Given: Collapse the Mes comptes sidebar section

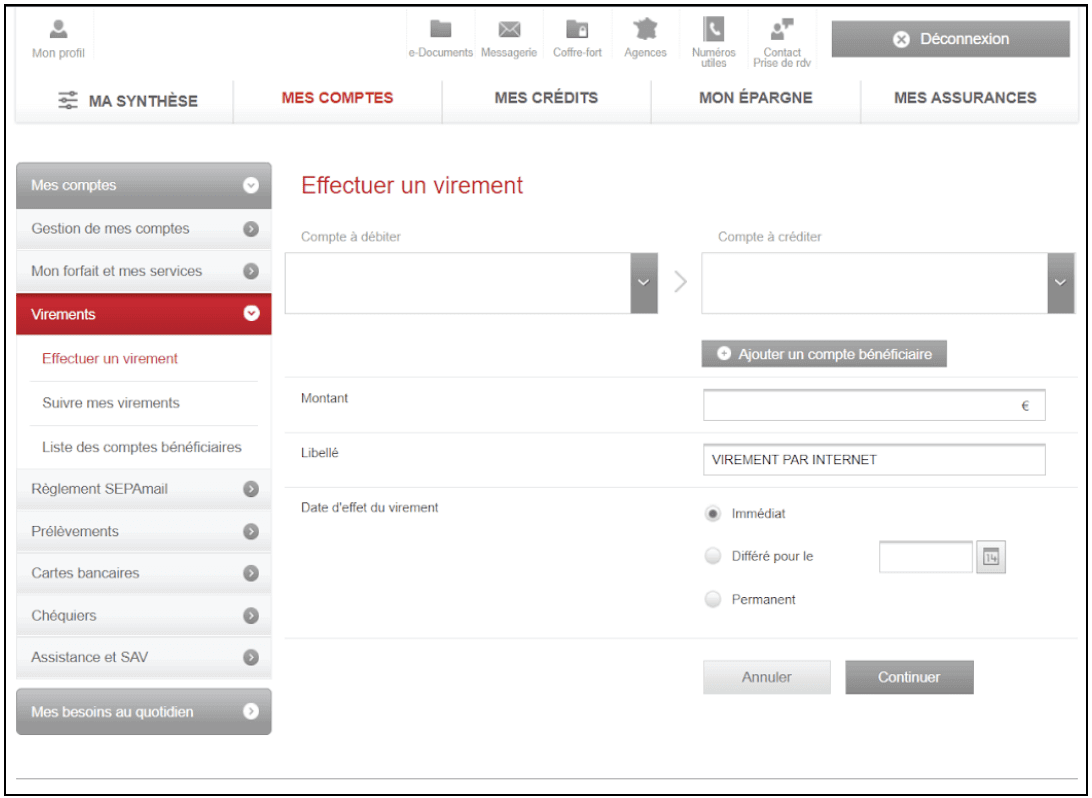Looking at the screenshot, I should coord(143,185).
